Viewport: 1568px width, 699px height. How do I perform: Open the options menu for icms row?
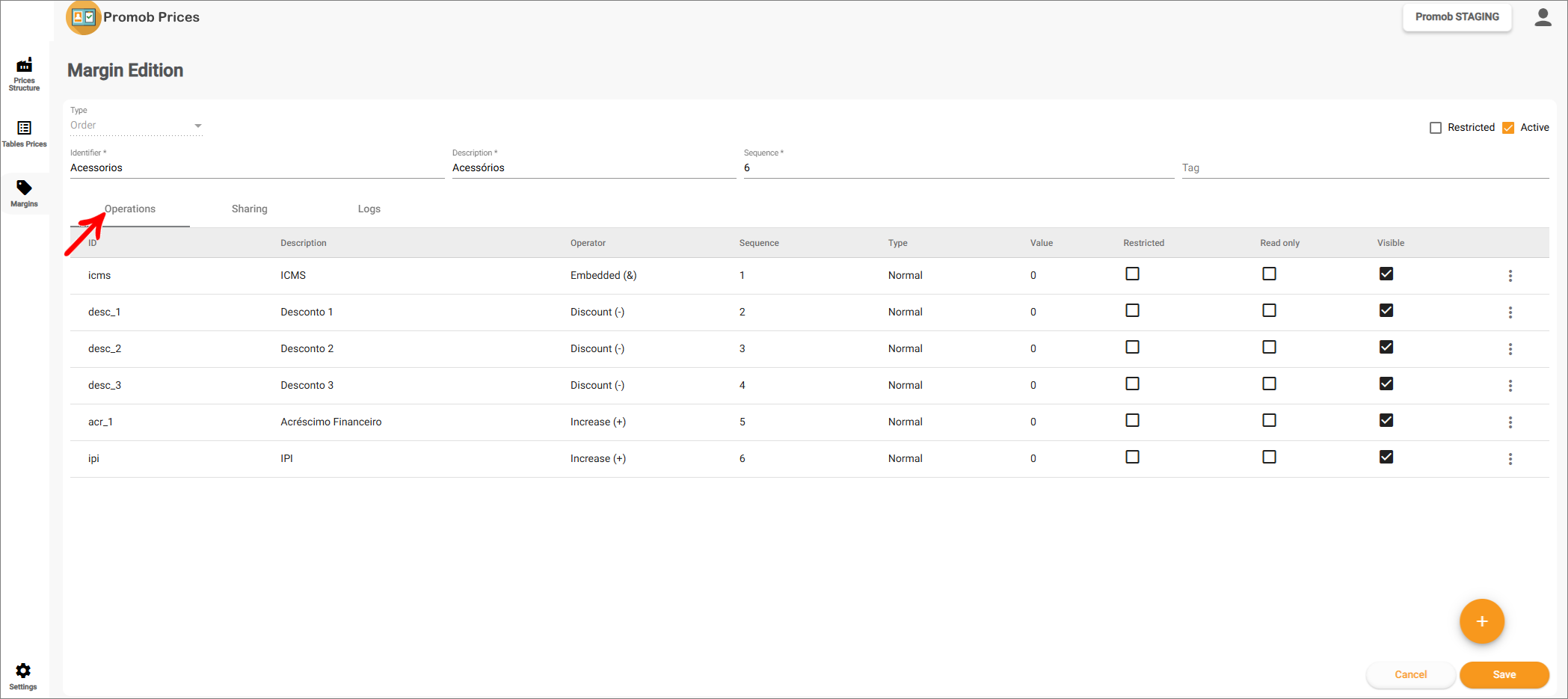click(1510, 276)
